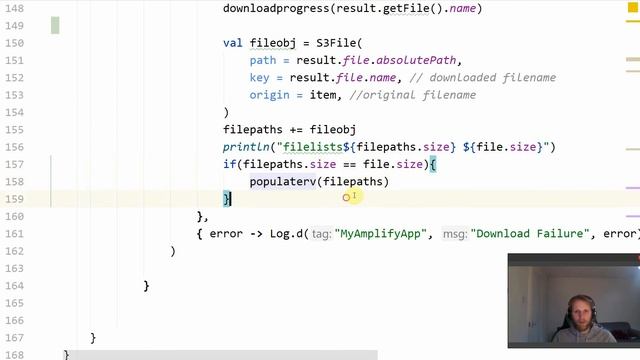The width and height of the screenshot is (640, 360).
Task: Click the highlighted opening brace on line 157
Action: point(433,165)
